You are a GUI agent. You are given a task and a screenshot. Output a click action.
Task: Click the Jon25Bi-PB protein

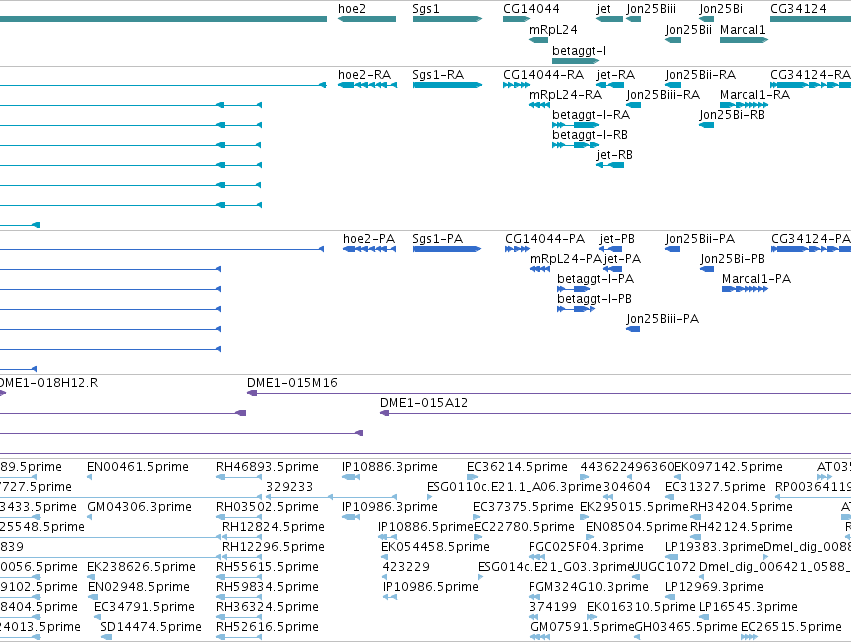[707, 269]
